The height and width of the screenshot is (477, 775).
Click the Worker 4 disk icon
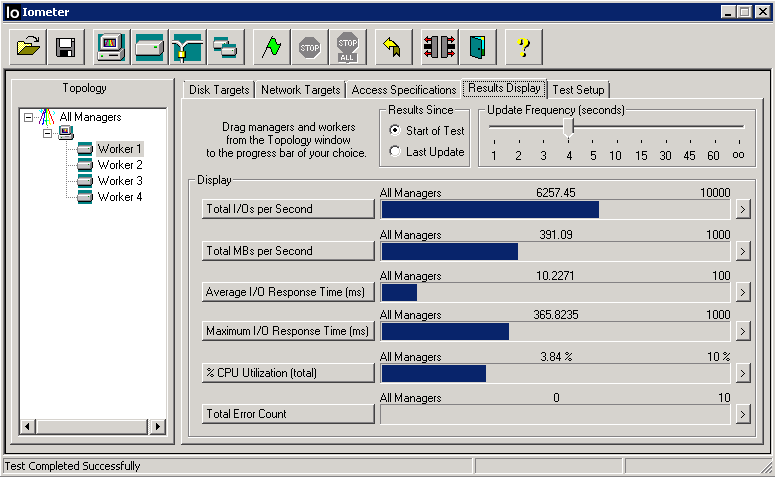tap(85, 197)
